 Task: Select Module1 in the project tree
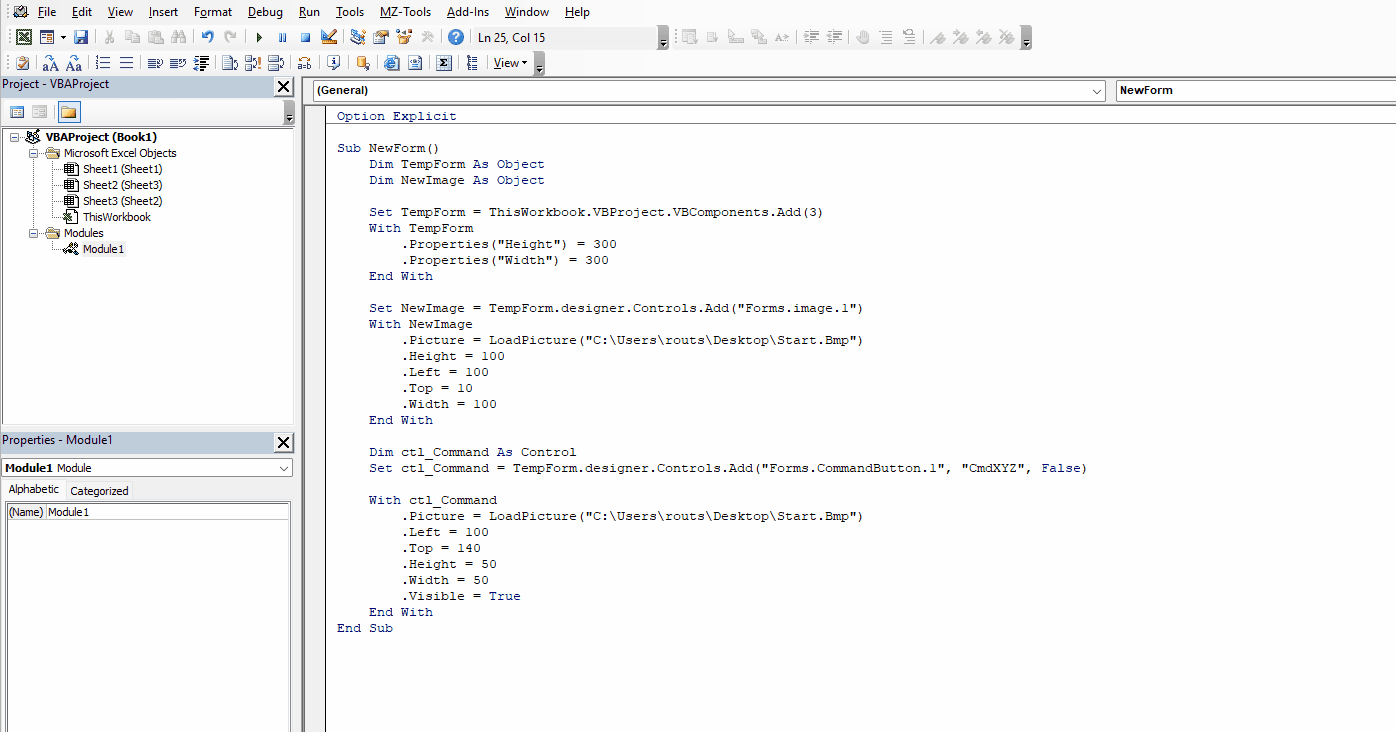(x=102, y=249)
